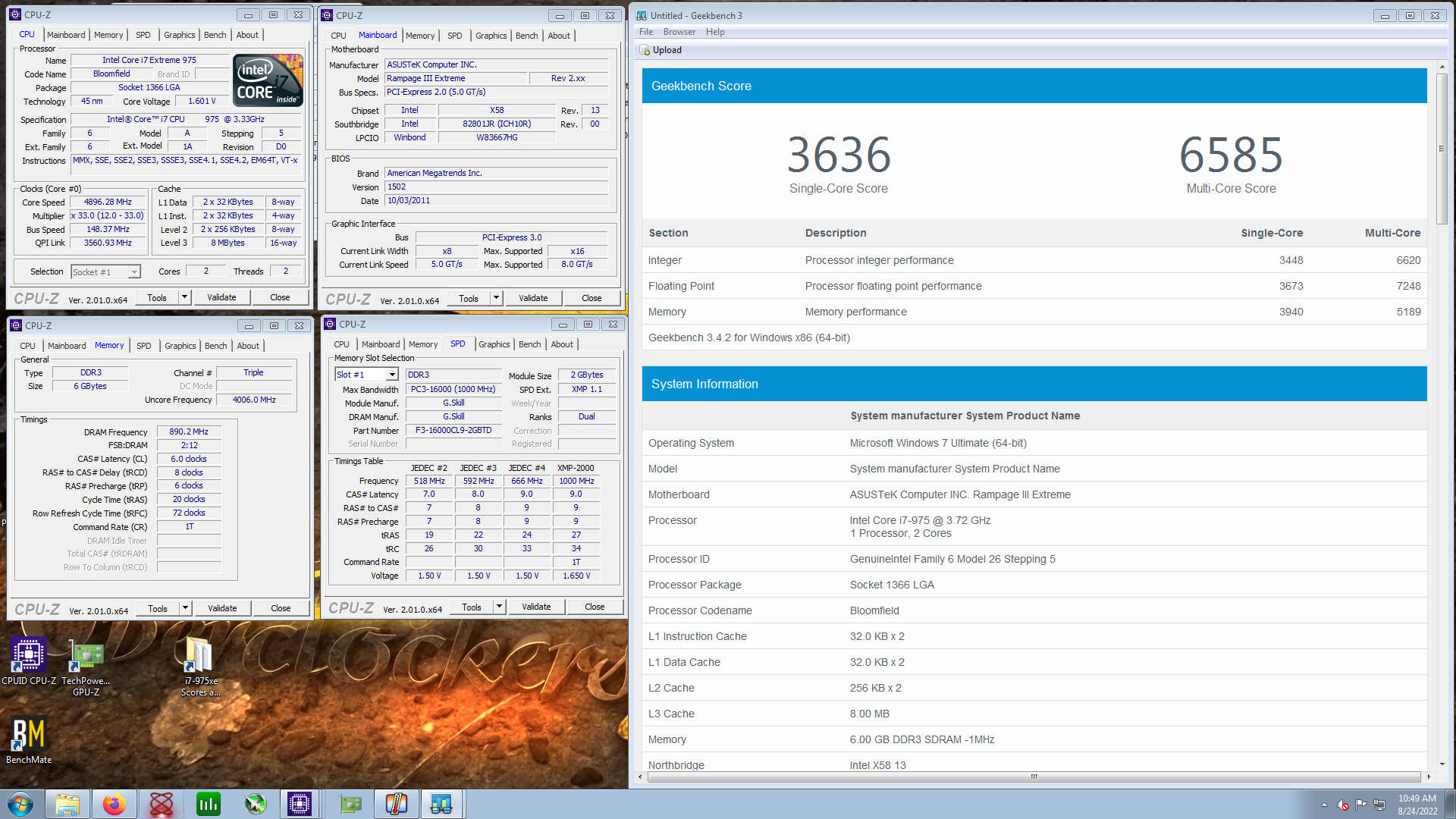Show hidden system tray icons
This screenshot has height=819, width=1456.
coord(1324,805)
